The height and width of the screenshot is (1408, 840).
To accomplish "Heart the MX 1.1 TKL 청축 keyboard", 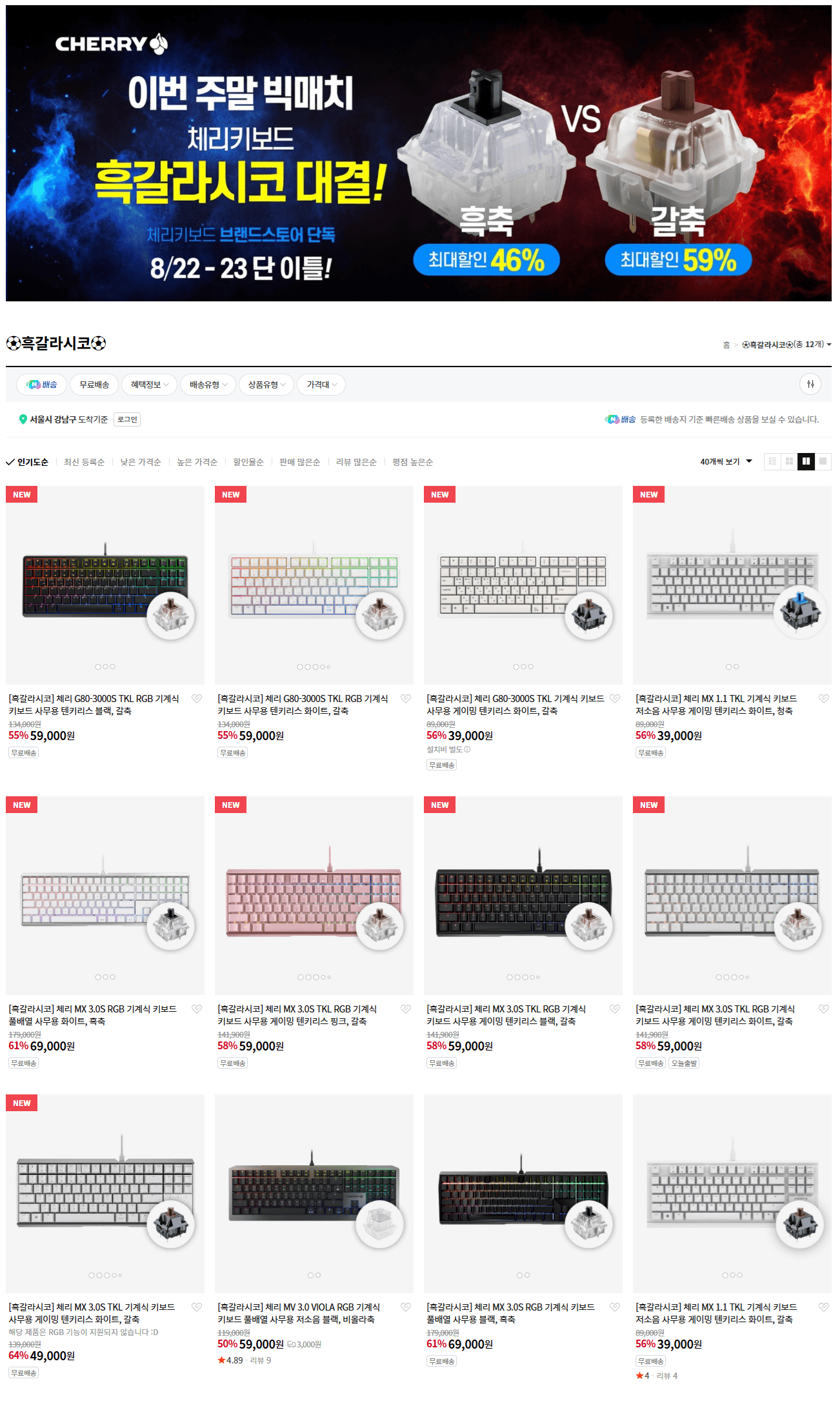I will pyautogui.click(x=824, y=698).
